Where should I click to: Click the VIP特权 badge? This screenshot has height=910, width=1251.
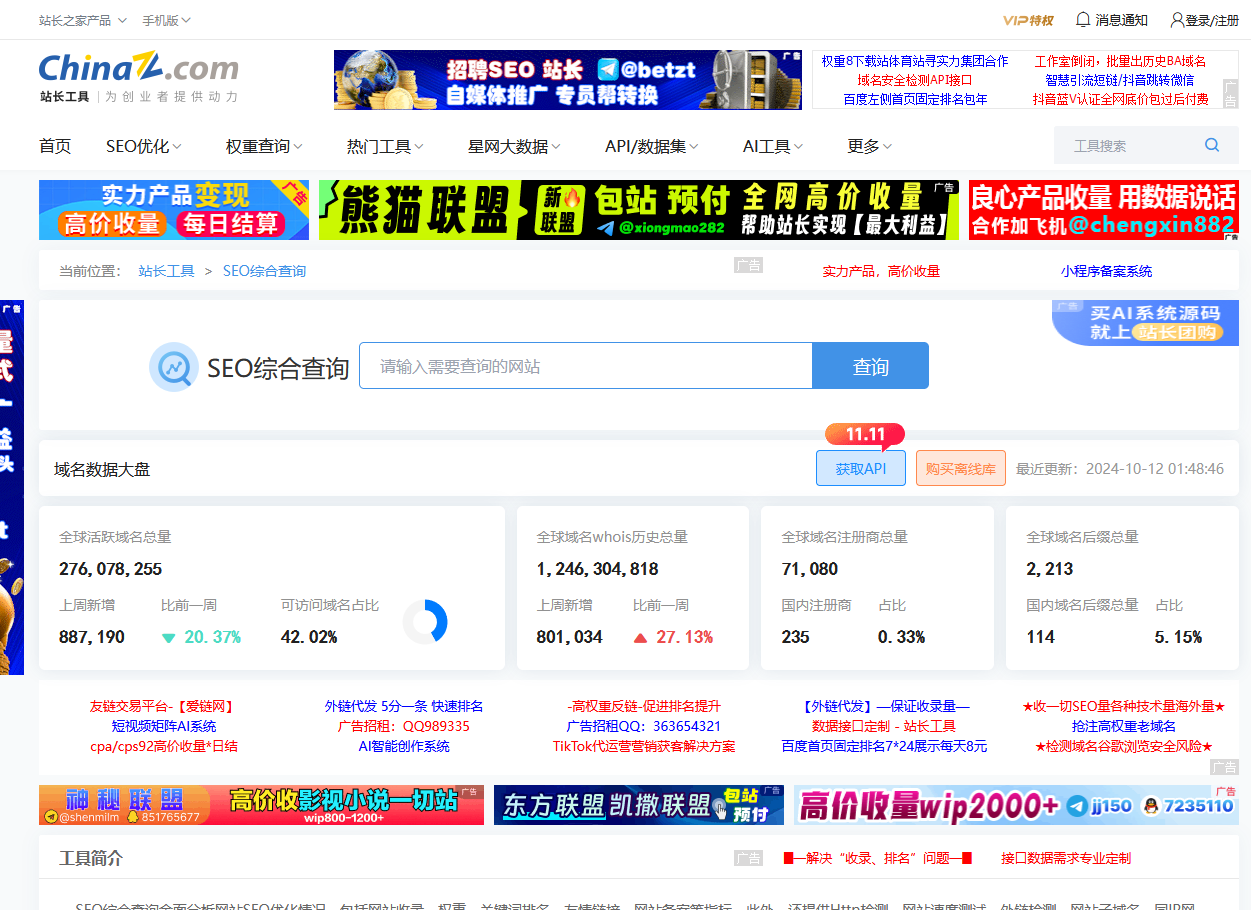point(1028,20)
